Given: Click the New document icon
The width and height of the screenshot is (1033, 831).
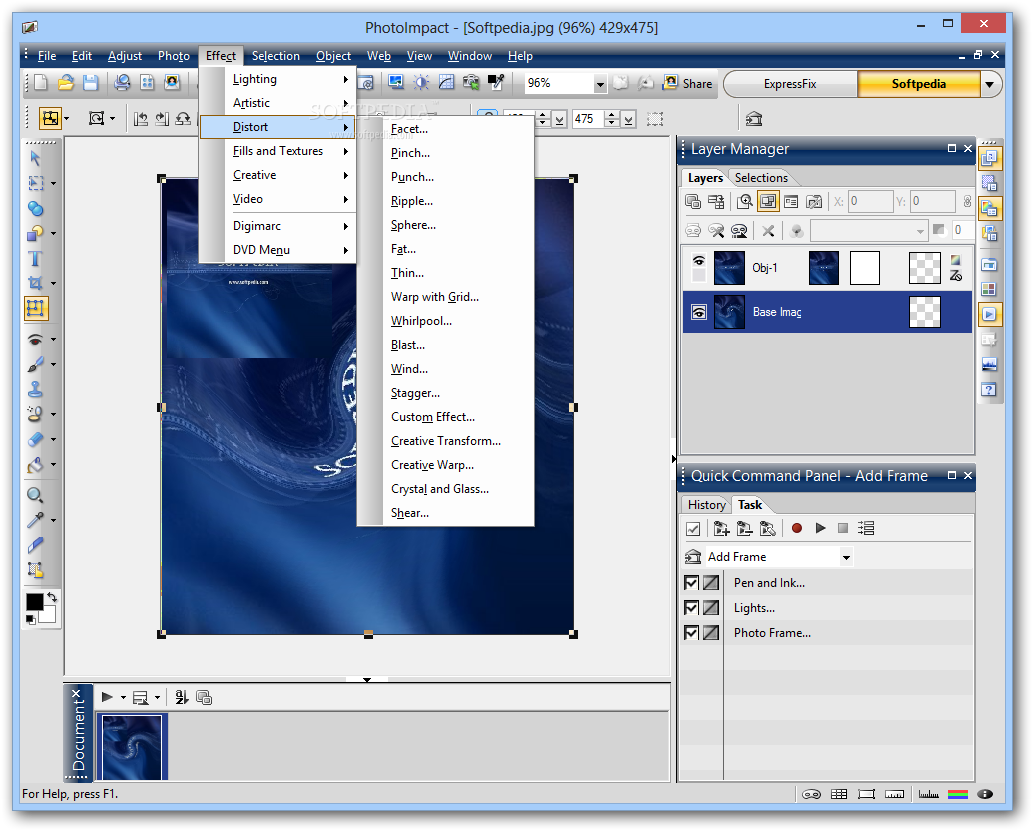Looking at the screenshot, I should pos(40,82).
